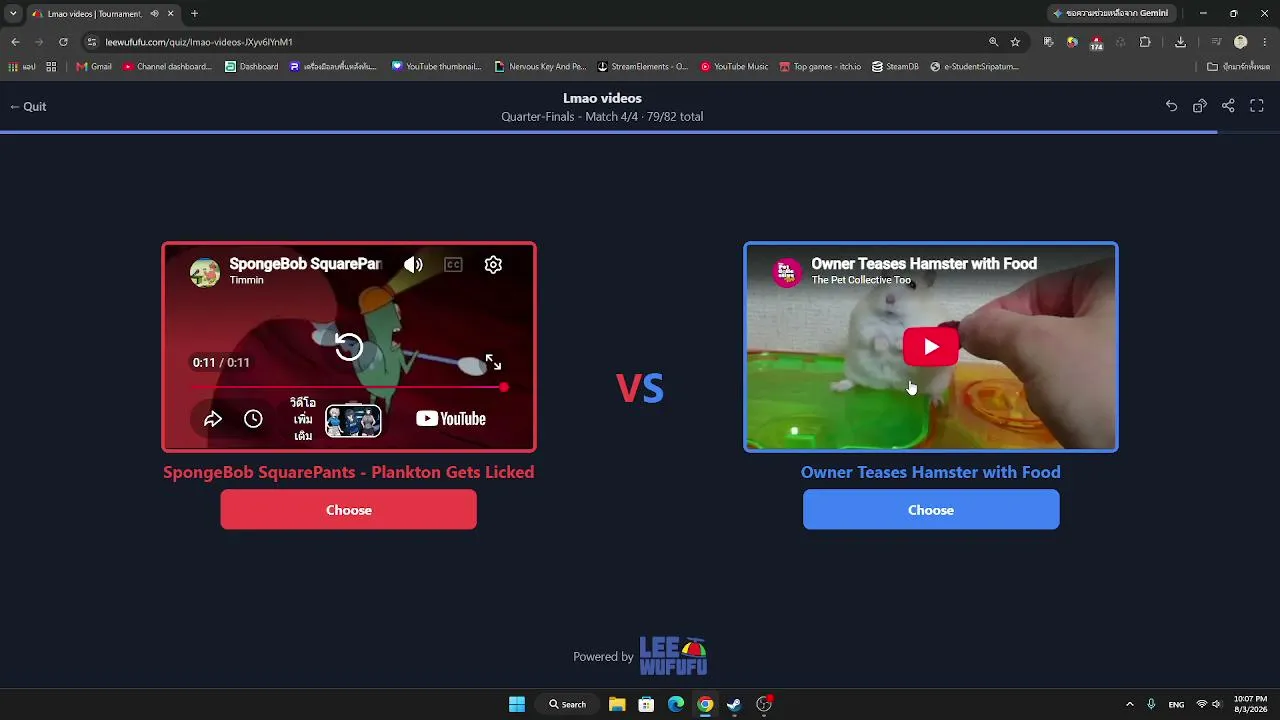
Task: Open File Explorer from the taskbar
Action: pos(617,704)
